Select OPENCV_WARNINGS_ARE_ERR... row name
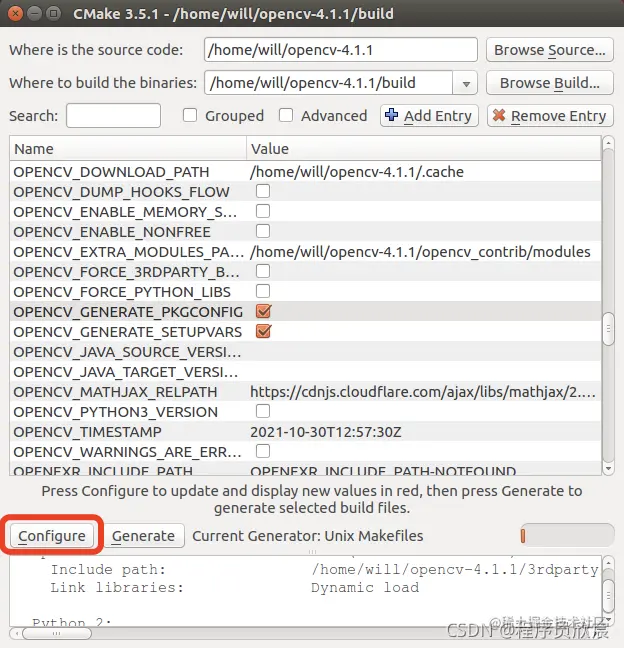 (127, 452)
